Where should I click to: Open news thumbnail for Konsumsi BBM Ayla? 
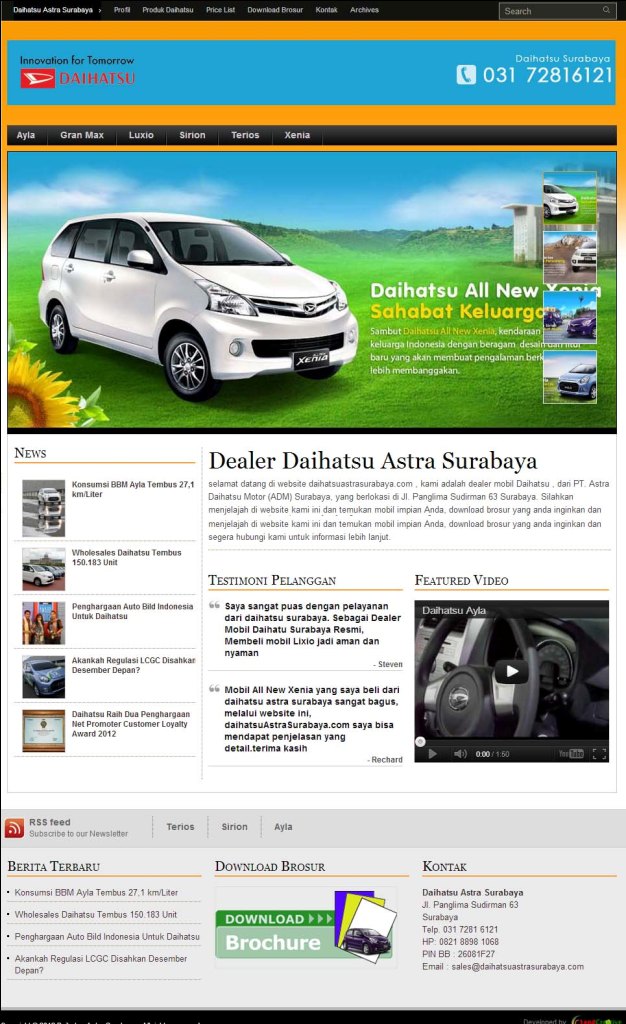point(44,508)
